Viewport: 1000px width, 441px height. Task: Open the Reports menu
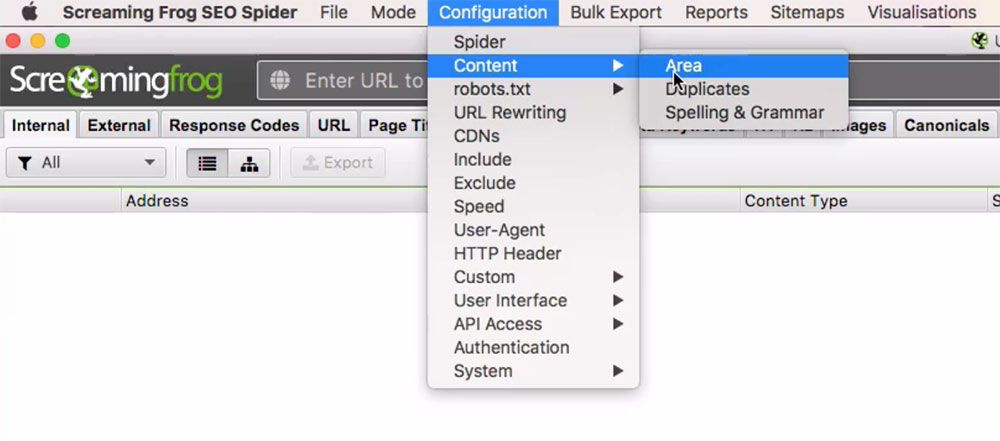pos(716,12)
